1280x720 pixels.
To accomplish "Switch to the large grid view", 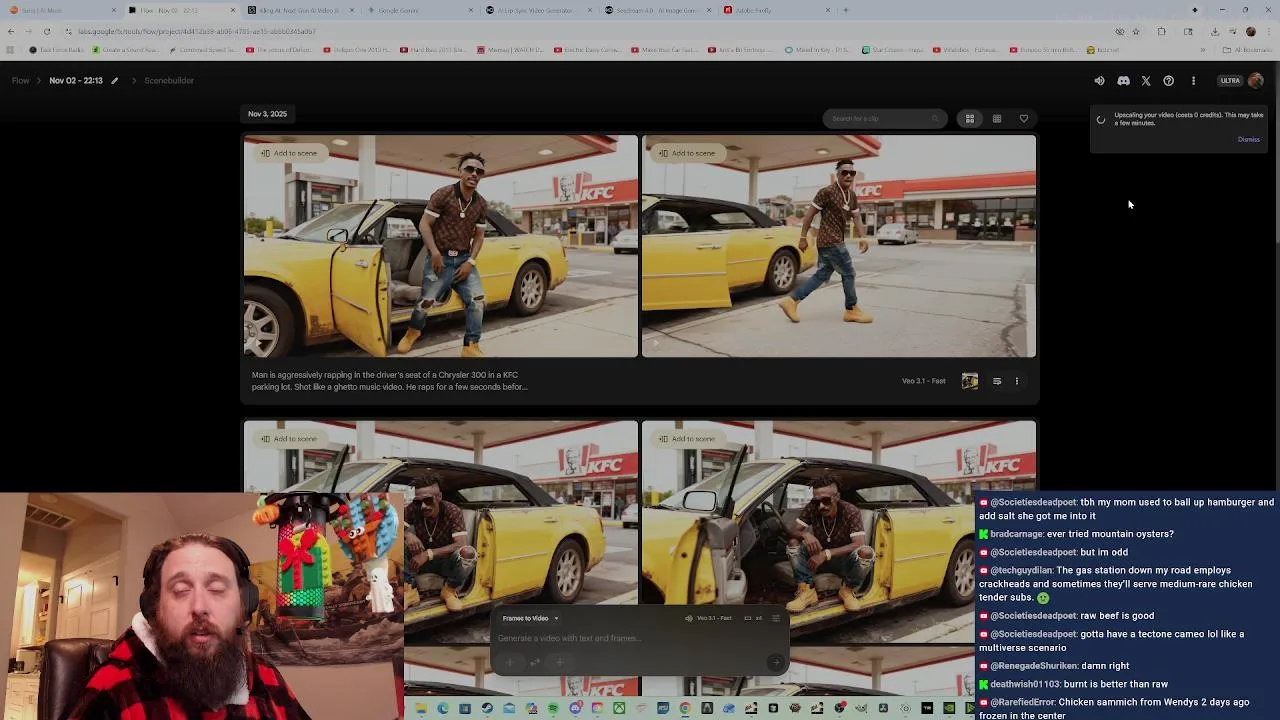I will tap(969, 118).
